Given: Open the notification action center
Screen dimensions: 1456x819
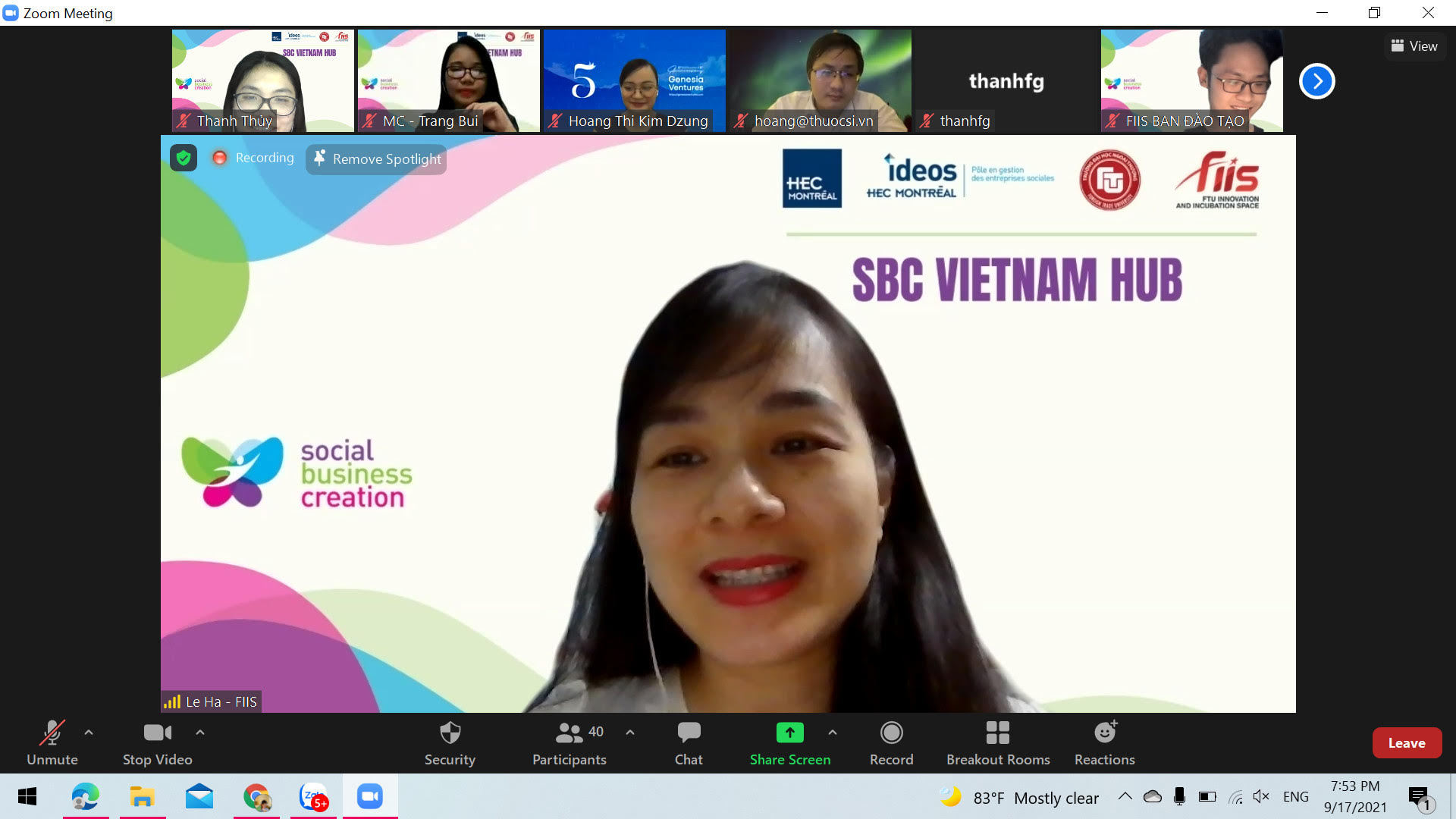Looking at the screenshot, I should click(x=1420, y=797).
